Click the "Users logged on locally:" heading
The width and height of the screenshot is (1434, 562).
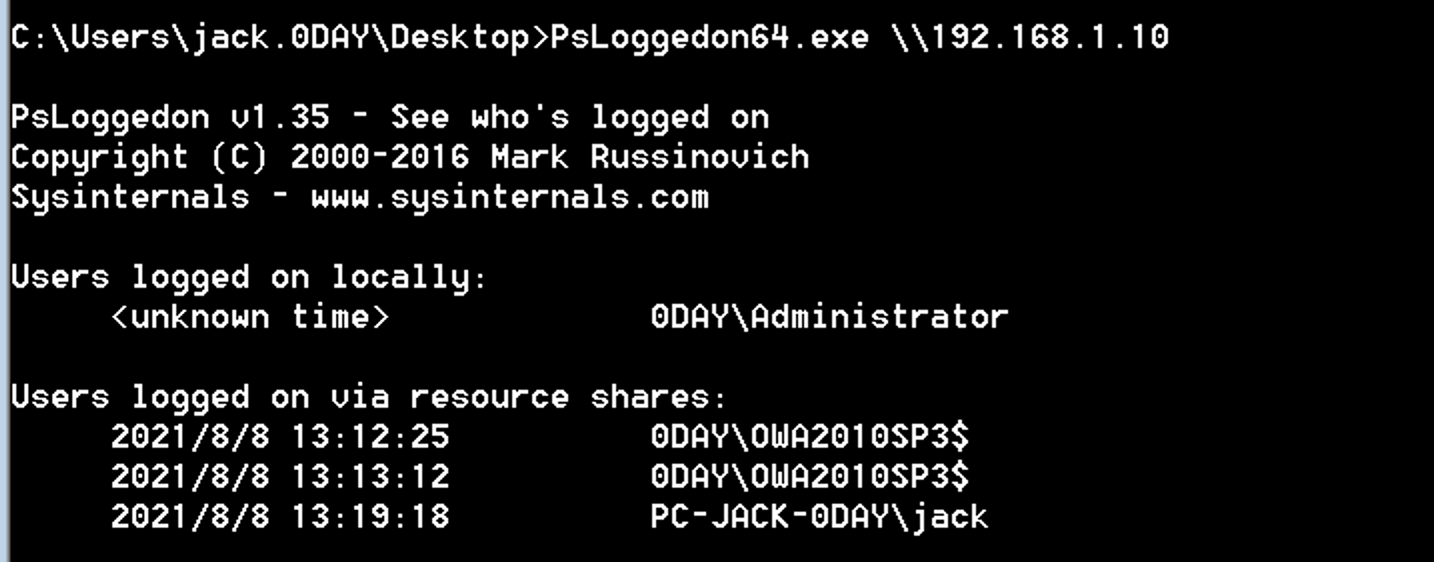pos(249,277)
